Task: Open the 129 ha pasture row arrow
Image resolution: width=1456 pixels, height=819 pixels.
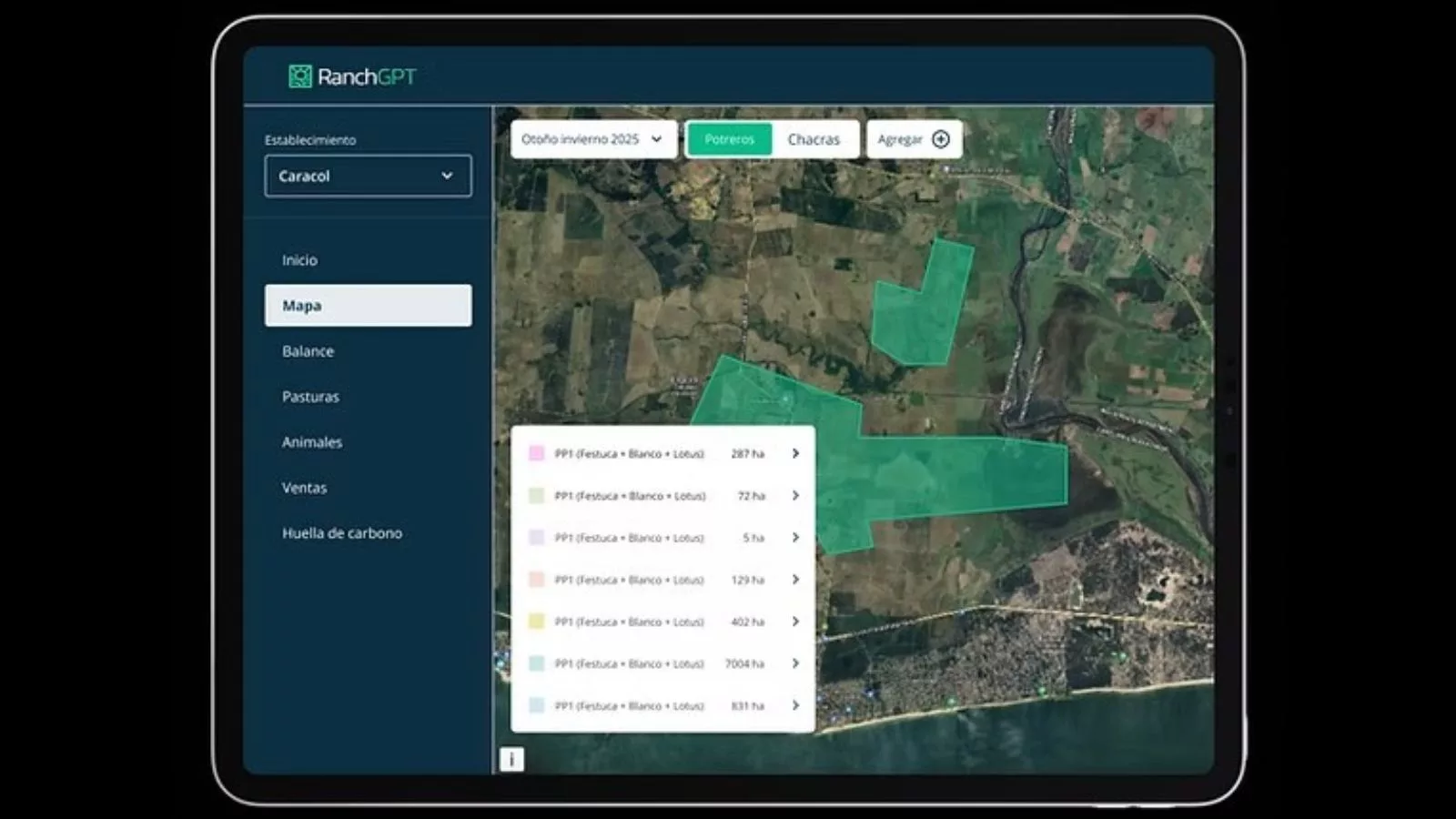Action: pyautogui.click(x=795, y=580)
